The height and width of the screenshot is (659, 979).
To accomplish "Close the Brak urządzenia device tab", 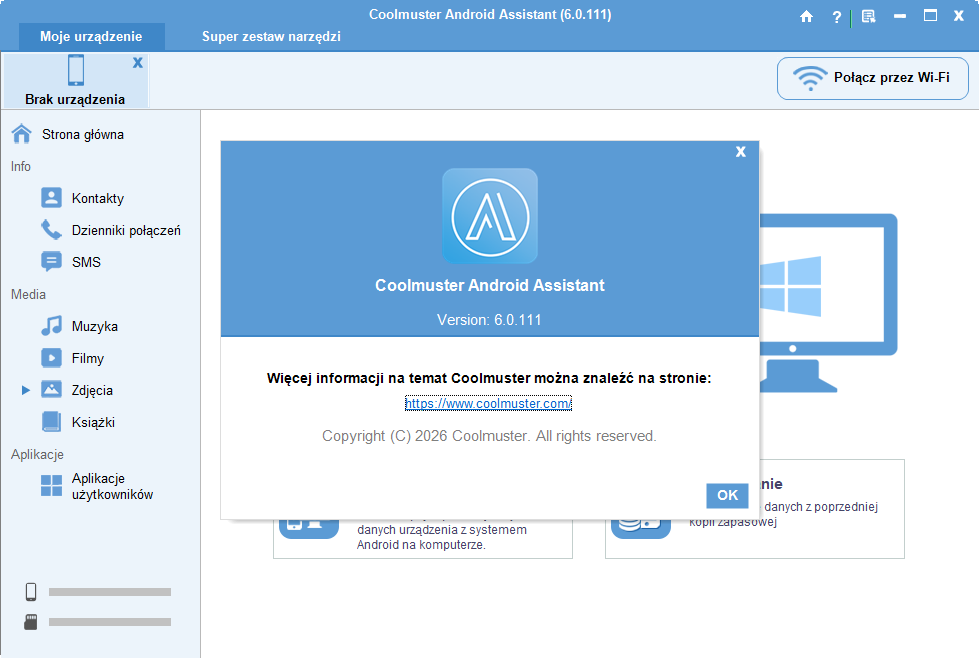I will (x=138, y=62).
